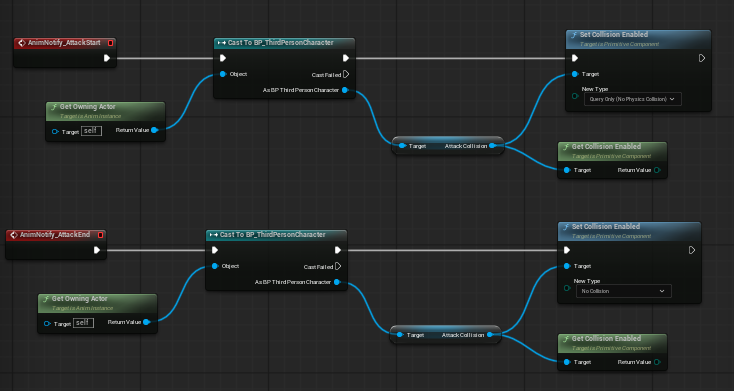
Task: Click the upper Cast Failed output pin
Action: pos(346,74)
